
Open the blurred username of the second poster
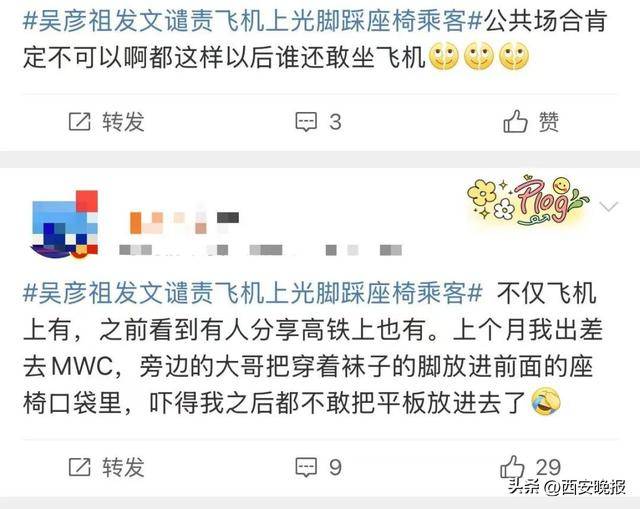pos(184,222)
